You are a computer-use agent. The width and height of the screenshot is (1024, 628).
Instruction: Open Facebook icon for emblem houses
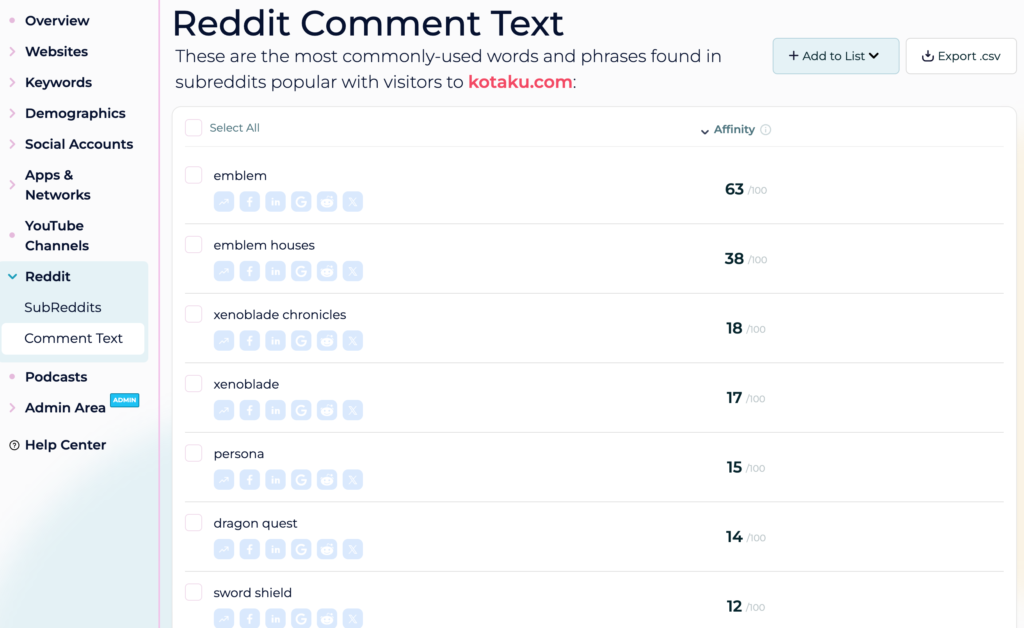pyautogui.click(x=249, y=271)
